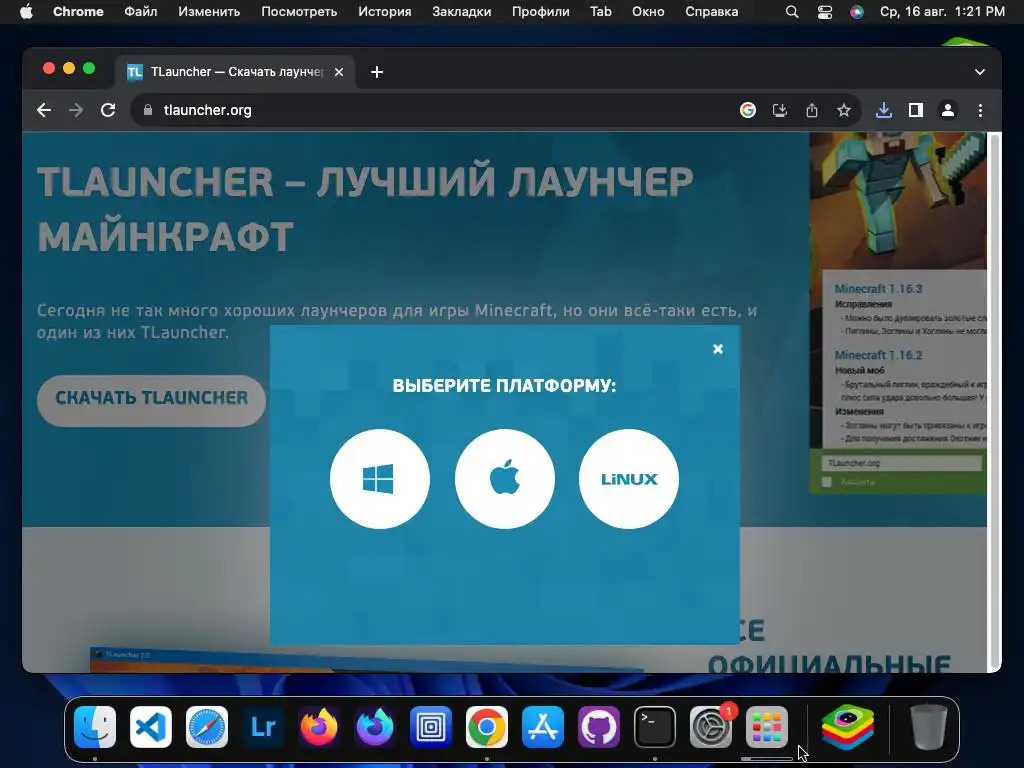The width and height of the screenshot is (1024, 768).
Task: Choose the Apple macOS platform icon
Action: 504,479
